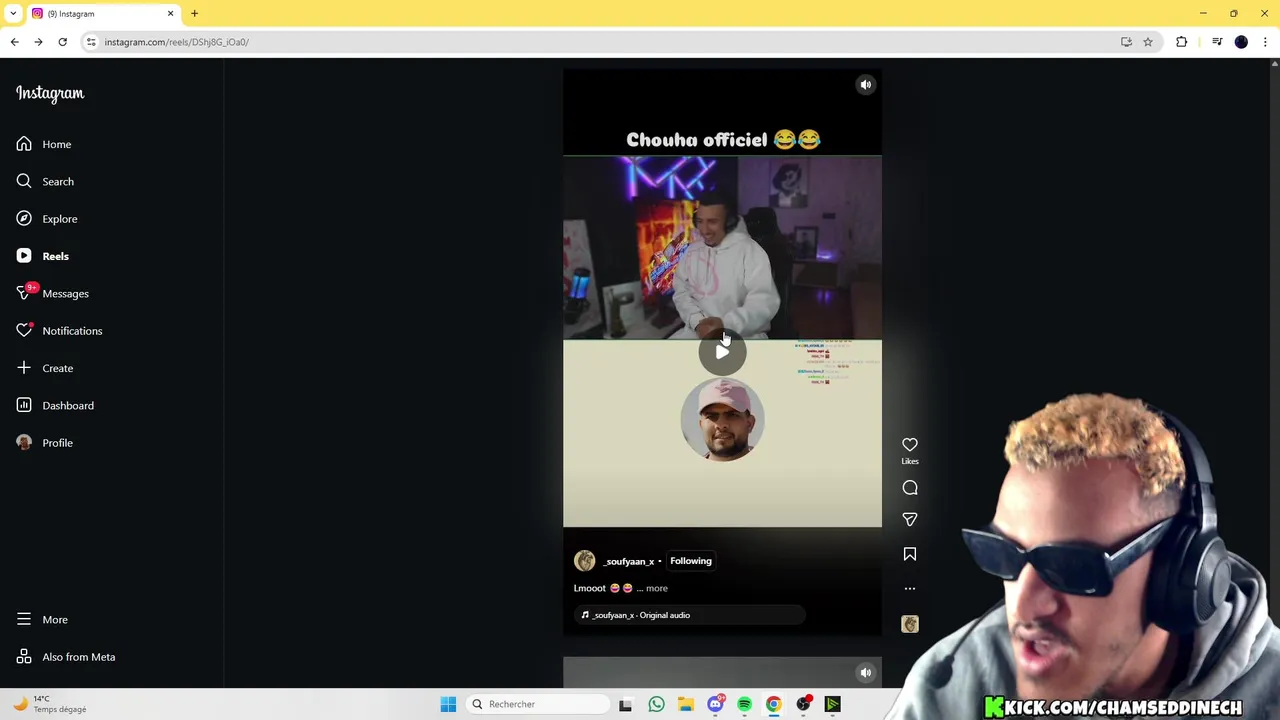Open the audio thumbnail beside the reel
1280x720 pixels.
click(x=910, y=624)
